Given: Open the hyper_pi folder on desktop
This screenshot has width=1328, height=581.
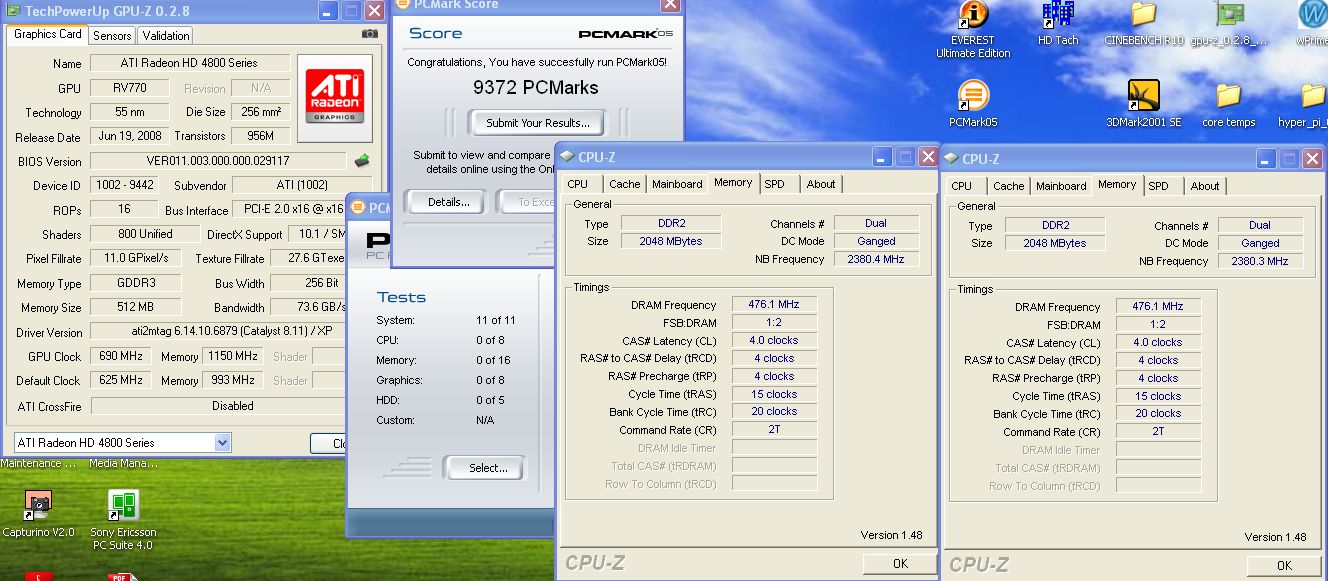Looking at the screenshot, I should [1303, 104].
